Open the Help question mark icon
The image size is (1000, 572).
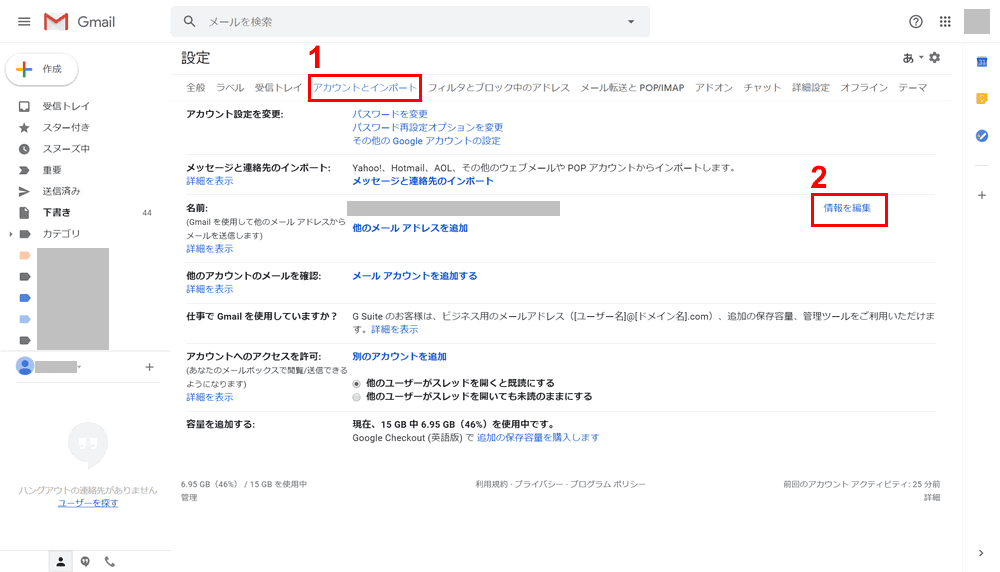pos(916,22)
